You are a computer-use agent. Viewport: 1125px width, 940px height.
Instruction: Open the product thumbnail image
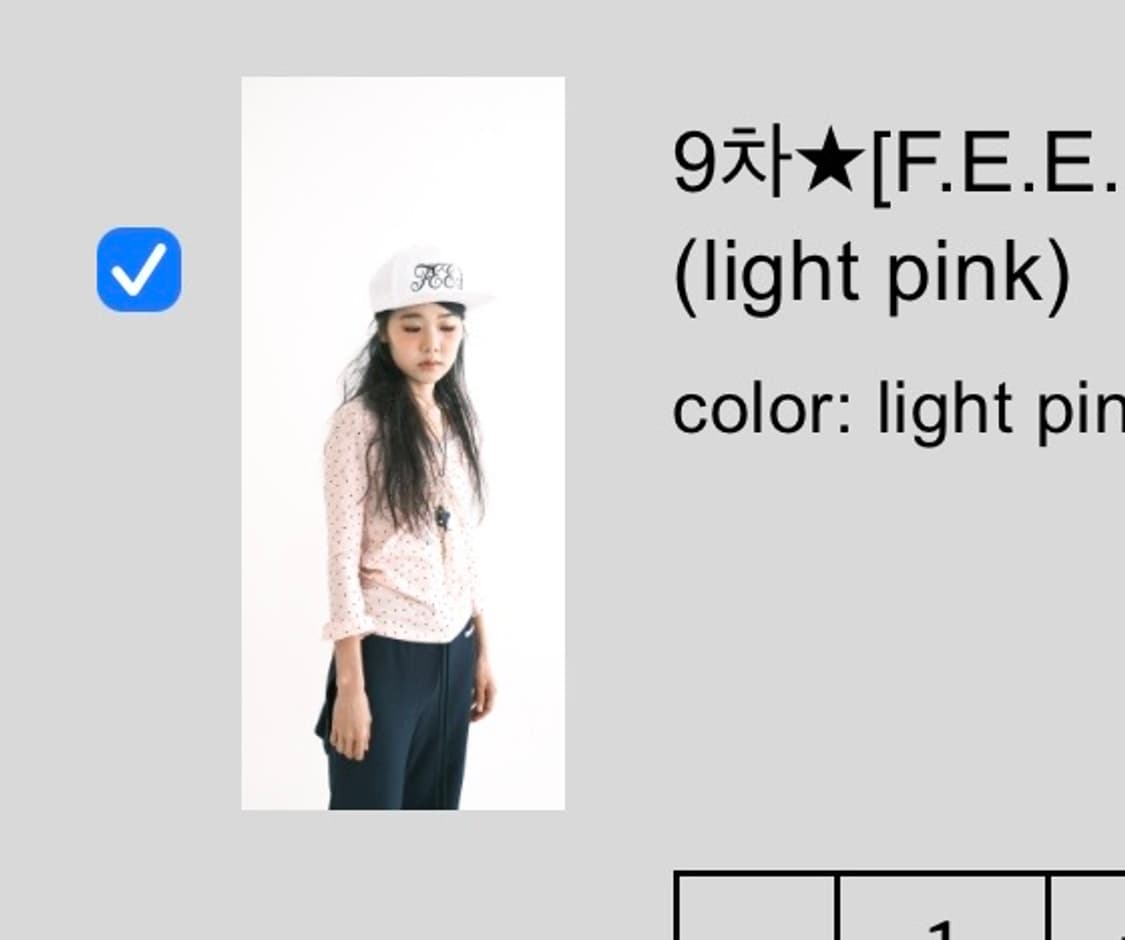[403, 443]
